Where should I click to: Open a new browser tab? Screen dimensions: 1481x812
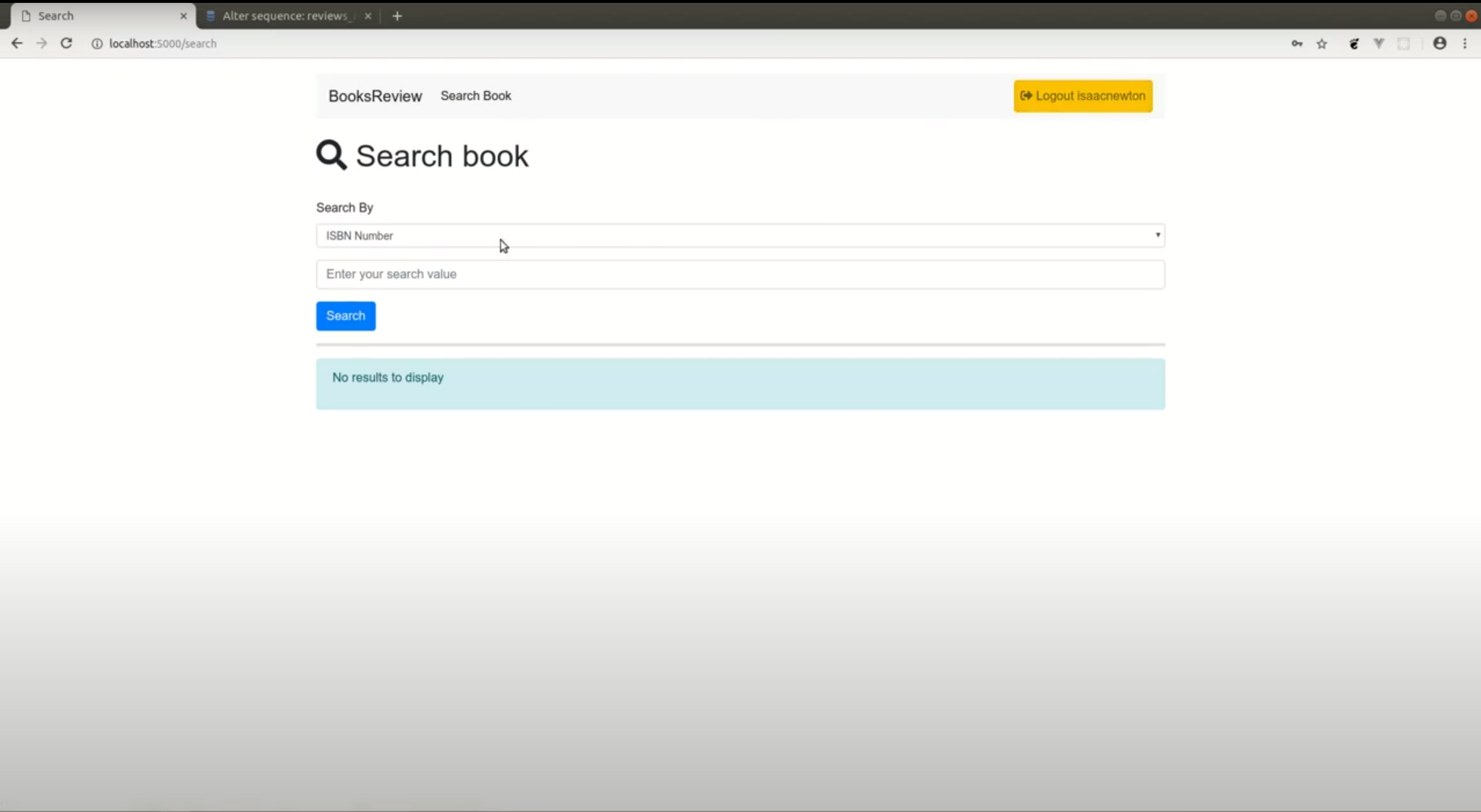tap(397, 16)
